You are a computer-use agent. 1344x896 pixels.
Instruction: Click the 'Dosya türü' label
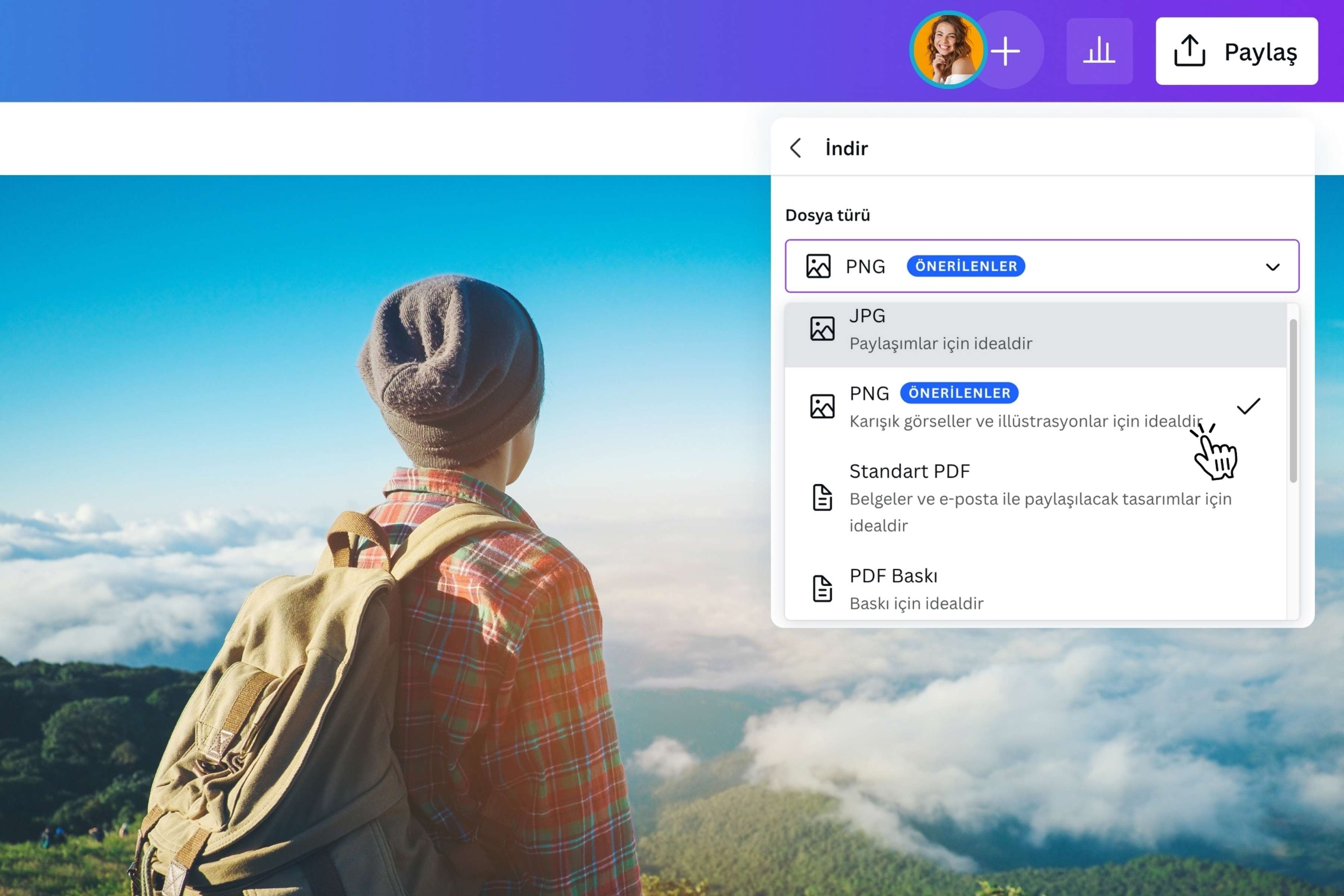[827, 215]
